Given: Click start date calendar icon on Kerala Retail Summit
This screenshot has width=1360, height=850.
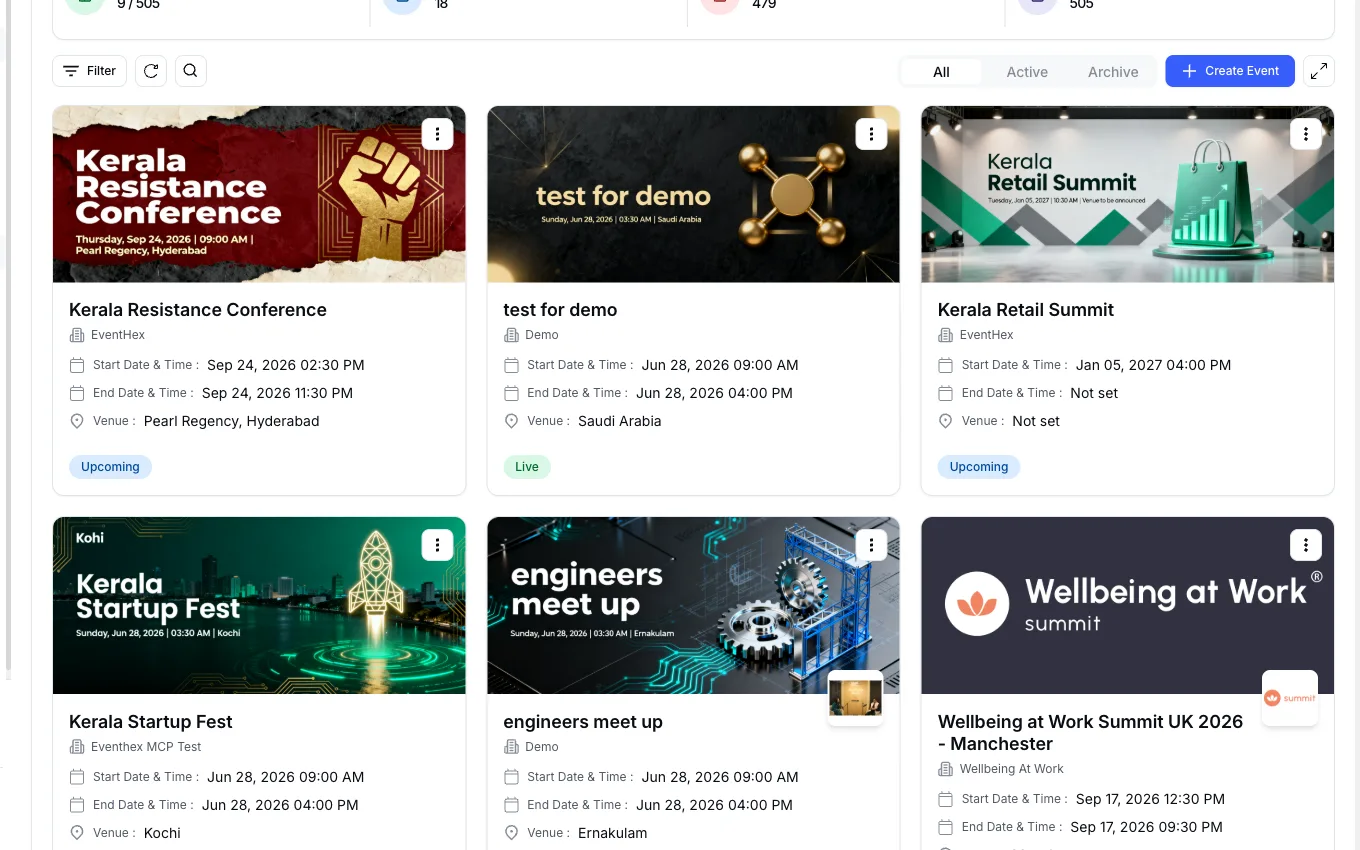Looking at the screenshot, I should pyautogui.click(x=945, y=365).
